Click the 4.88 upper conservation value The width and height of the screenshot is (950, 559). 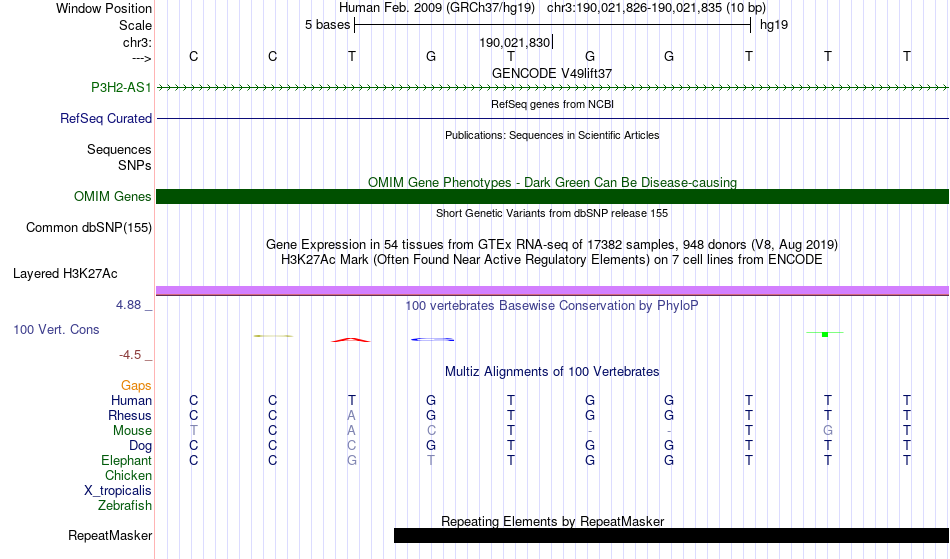click(128, 305)
